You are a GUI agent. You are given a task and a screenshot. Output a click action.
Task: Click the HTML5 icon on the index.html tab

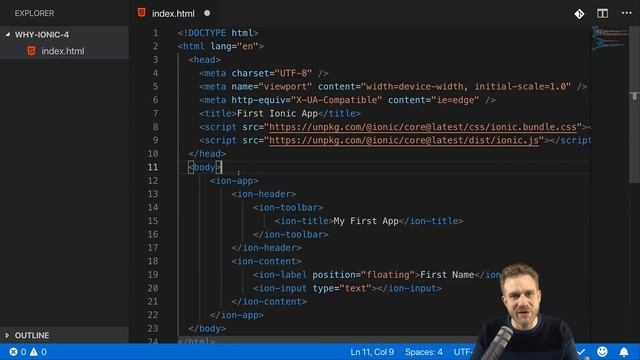[x=141, y=13]
